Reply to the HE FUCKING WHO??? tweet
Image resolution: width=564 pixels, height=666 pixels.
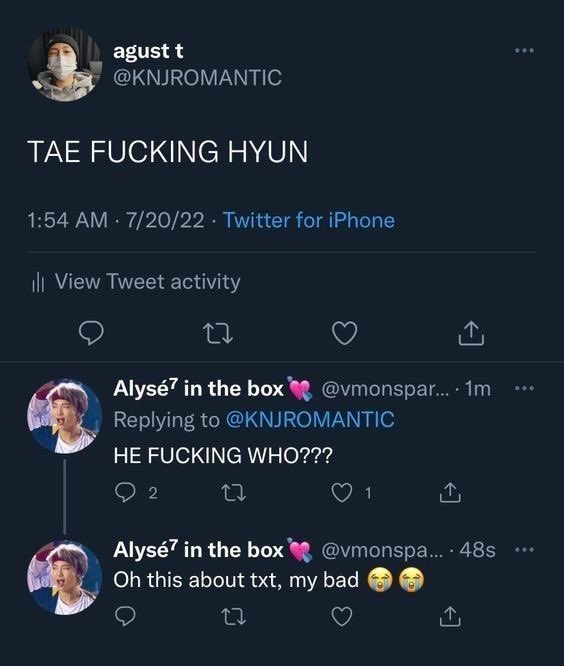coord(125,493)
